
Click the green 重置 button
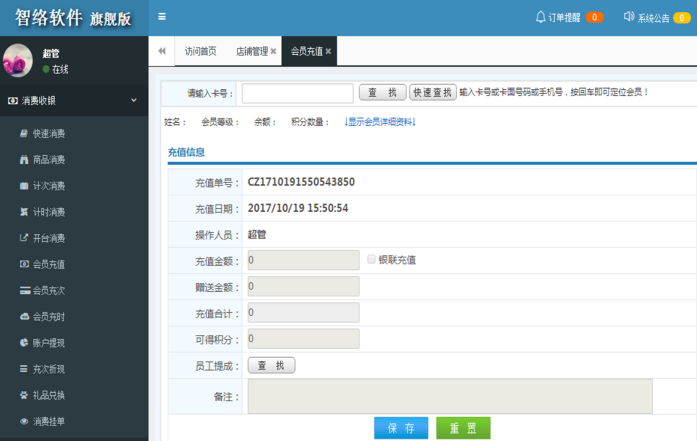point(463,428)
